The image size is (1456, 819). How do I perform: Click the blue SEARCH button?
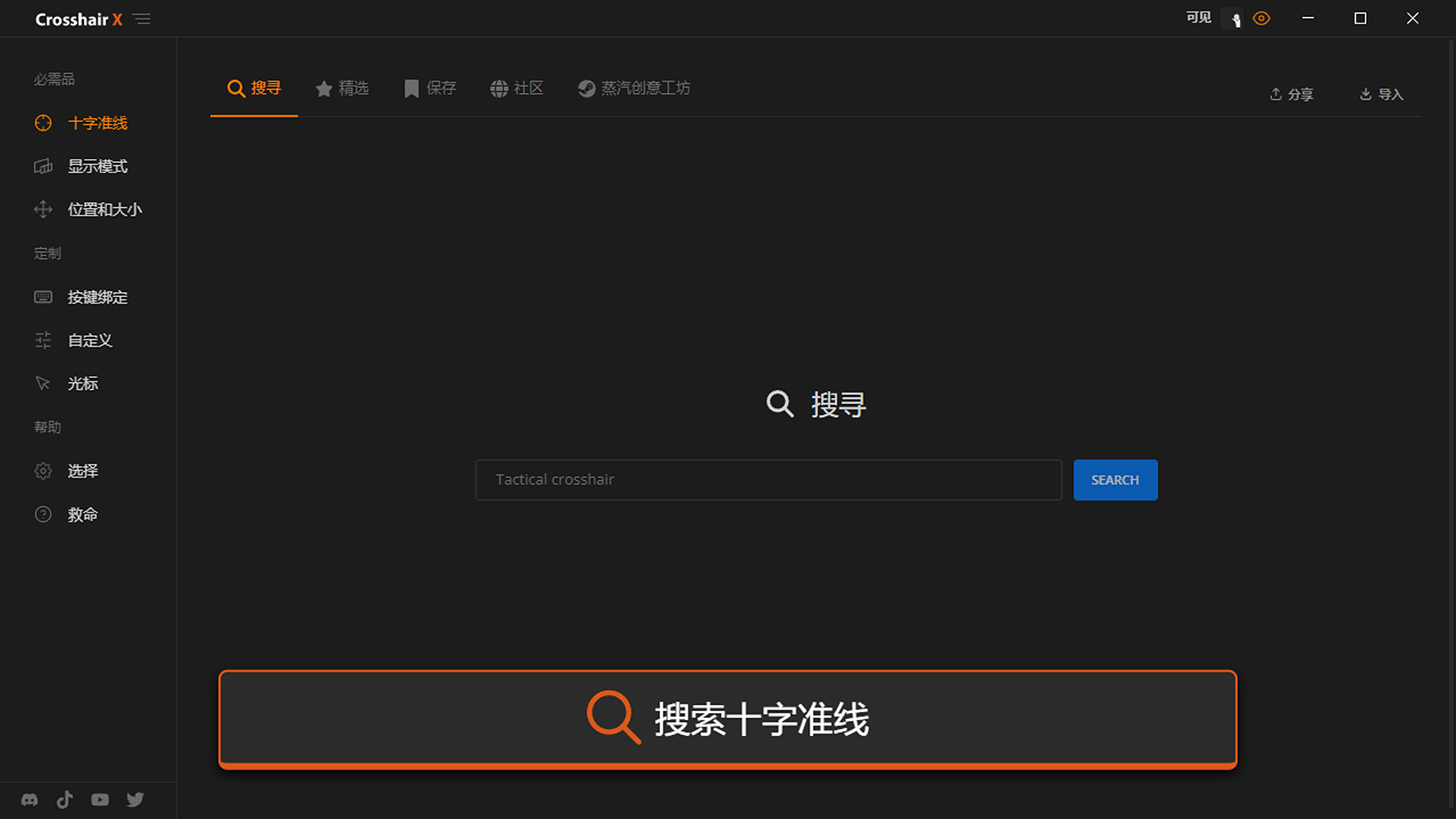pos(1116,480)
